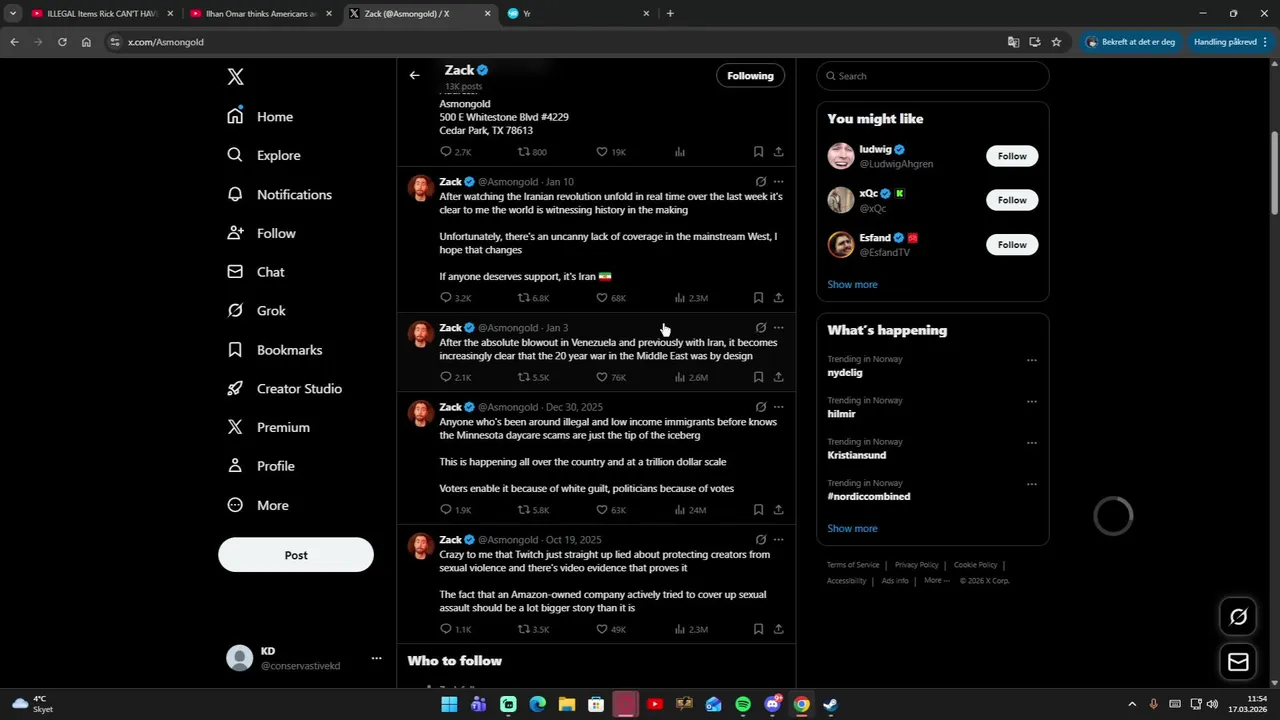Switch to Ilhan Omar browser tab

(x=260, y=14)
